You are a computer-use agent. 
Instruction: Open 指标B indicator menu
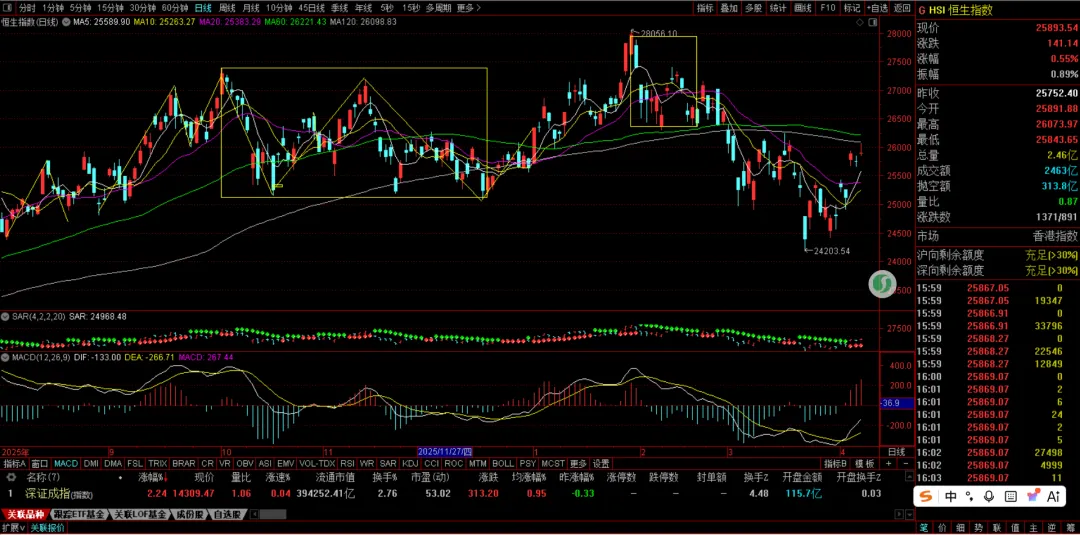835,464
